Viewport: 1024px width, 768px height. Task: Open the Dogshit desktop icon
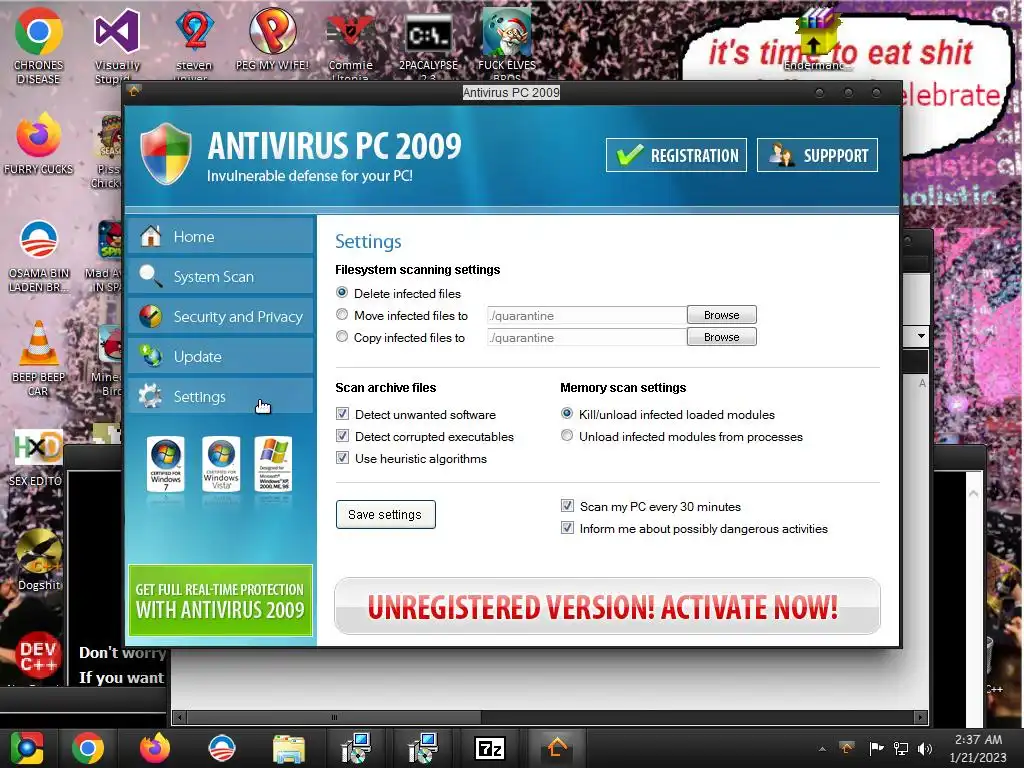tap(39, 560)
